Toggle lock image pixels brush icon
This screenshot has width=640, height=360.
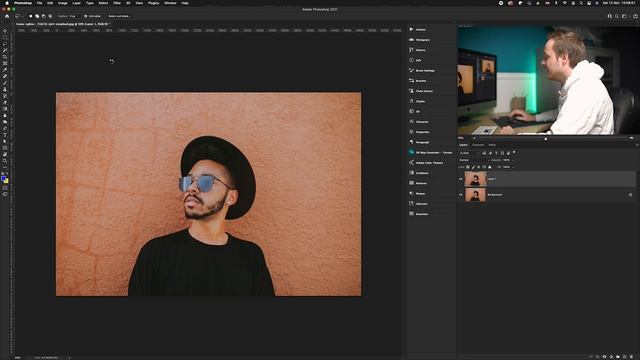click(x=473, y=167)
